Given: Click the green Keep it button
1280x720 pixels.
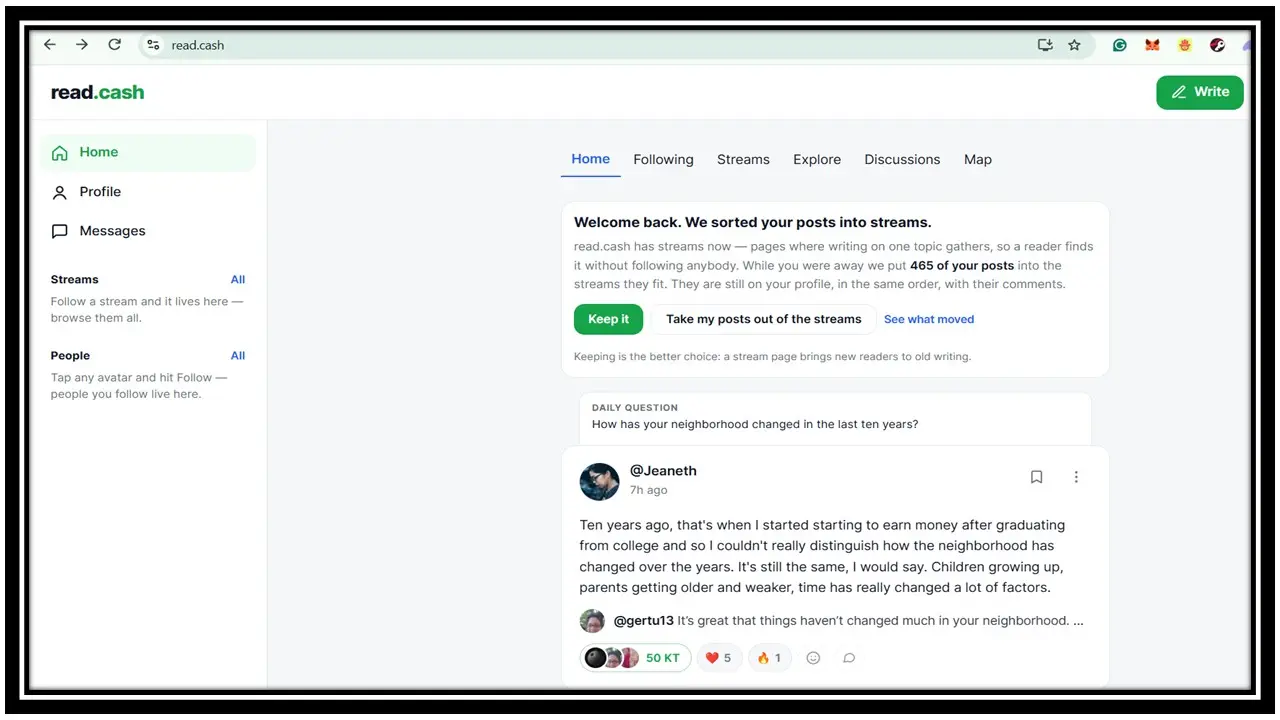Looking at the screenshot, I should (608, 319).
